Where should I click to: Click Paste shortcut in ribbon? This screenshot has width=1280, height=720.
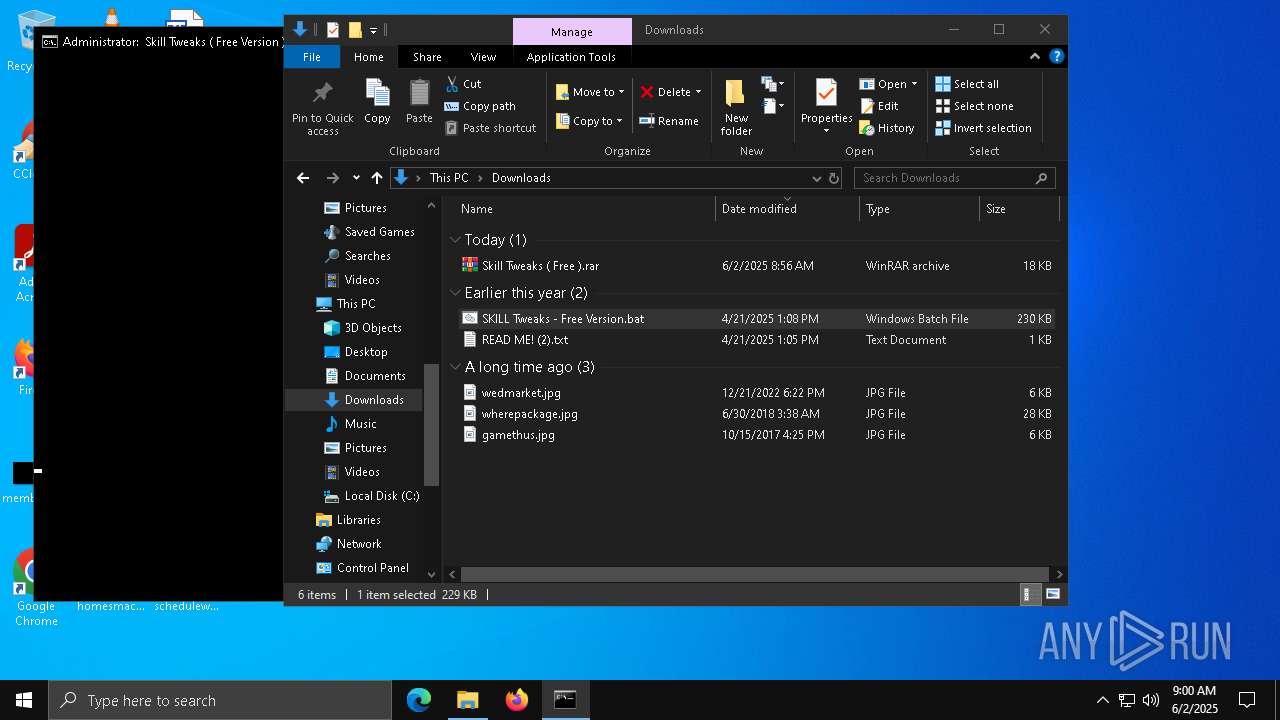click(491, 128)
